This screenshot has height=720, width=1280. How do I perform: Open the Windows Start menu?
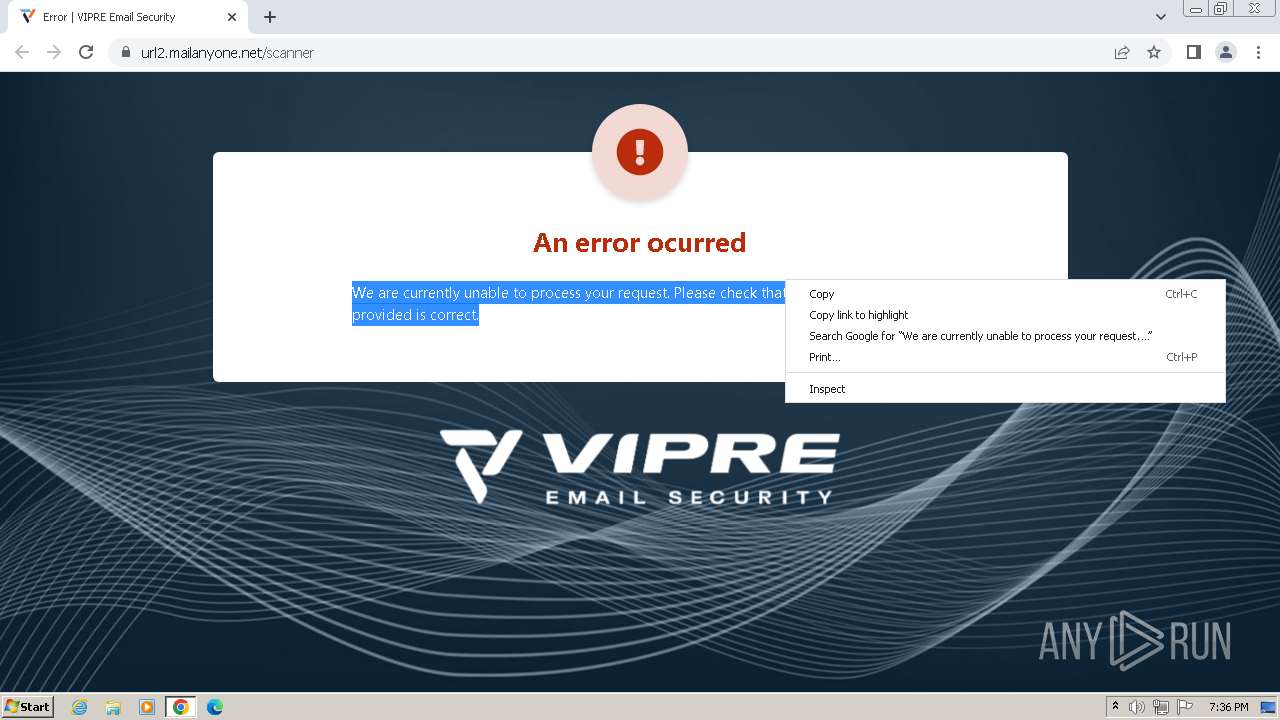pyautogui.click(x=28, y=706)
